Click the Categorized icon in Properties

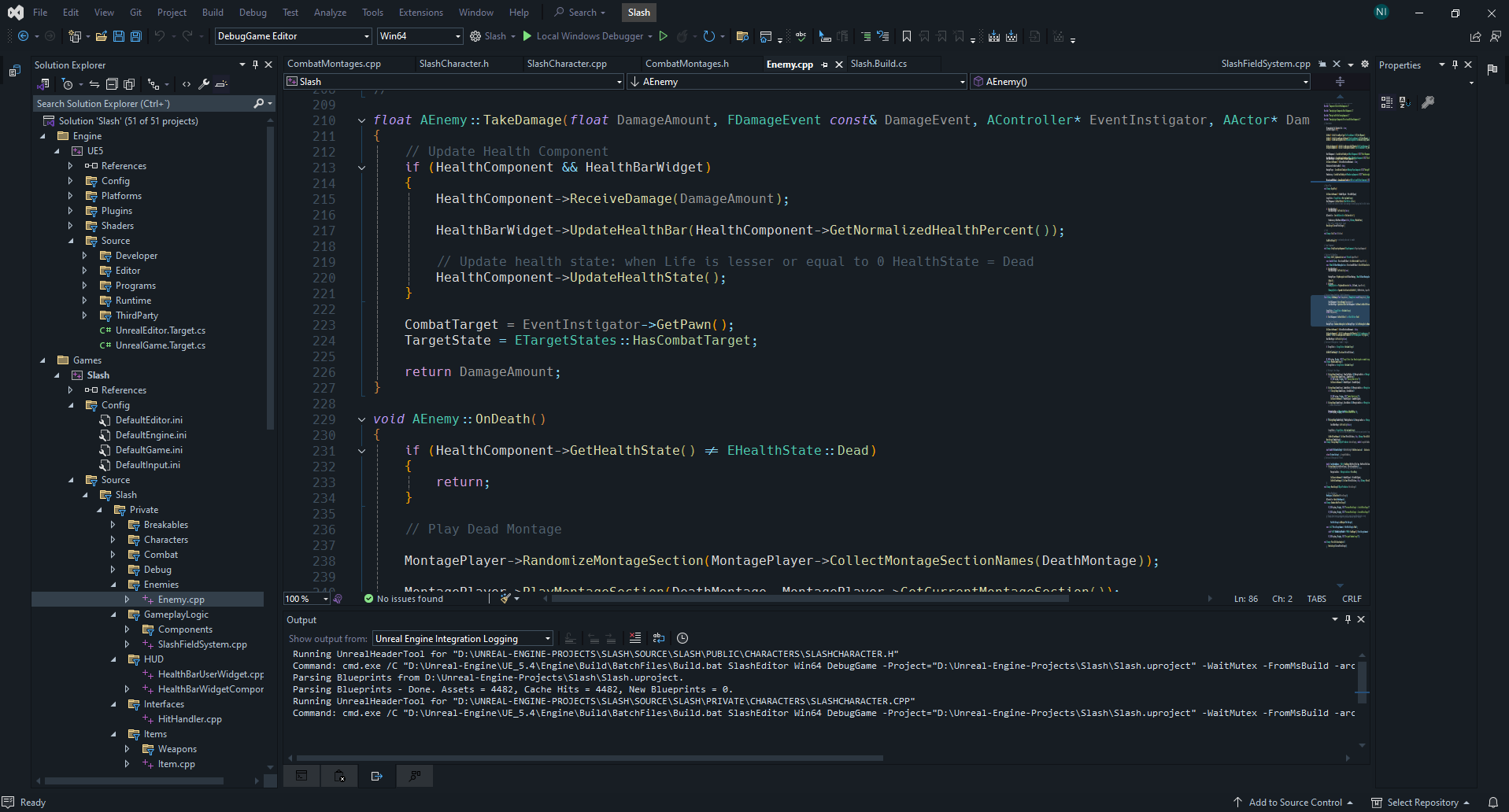click(x=1387, y=102)
